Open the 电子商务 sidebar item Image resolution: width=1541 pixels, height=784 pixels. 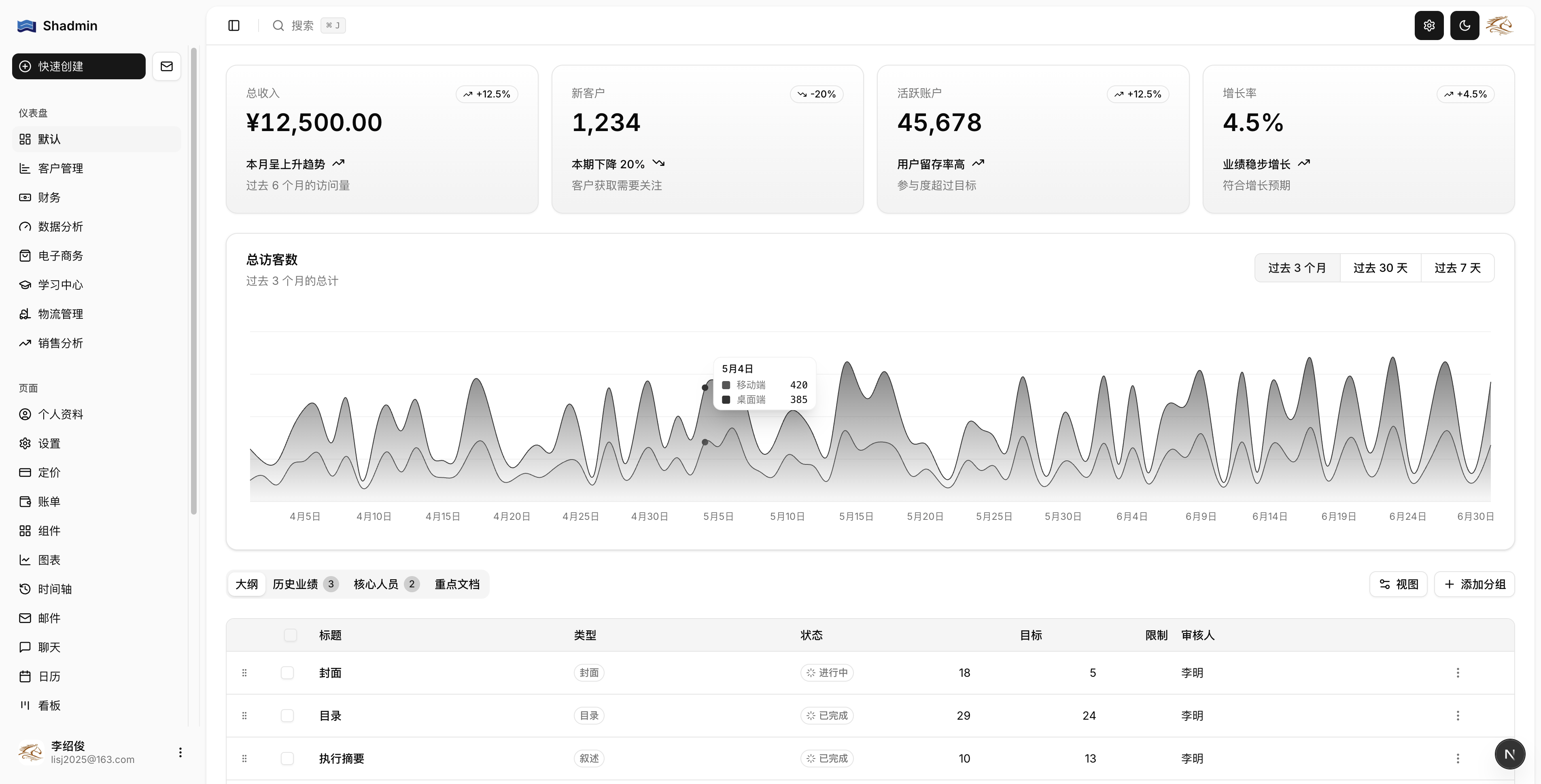point(60,256)
